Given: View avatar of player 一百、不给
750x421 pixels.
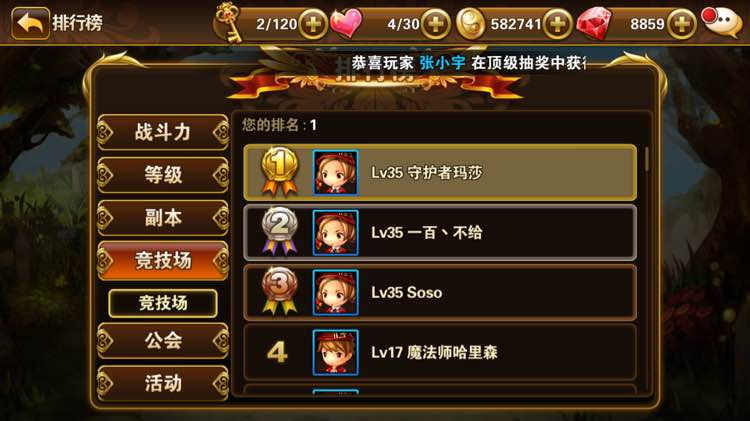Looking at the screenshot, I should click(x=335, y=233).
